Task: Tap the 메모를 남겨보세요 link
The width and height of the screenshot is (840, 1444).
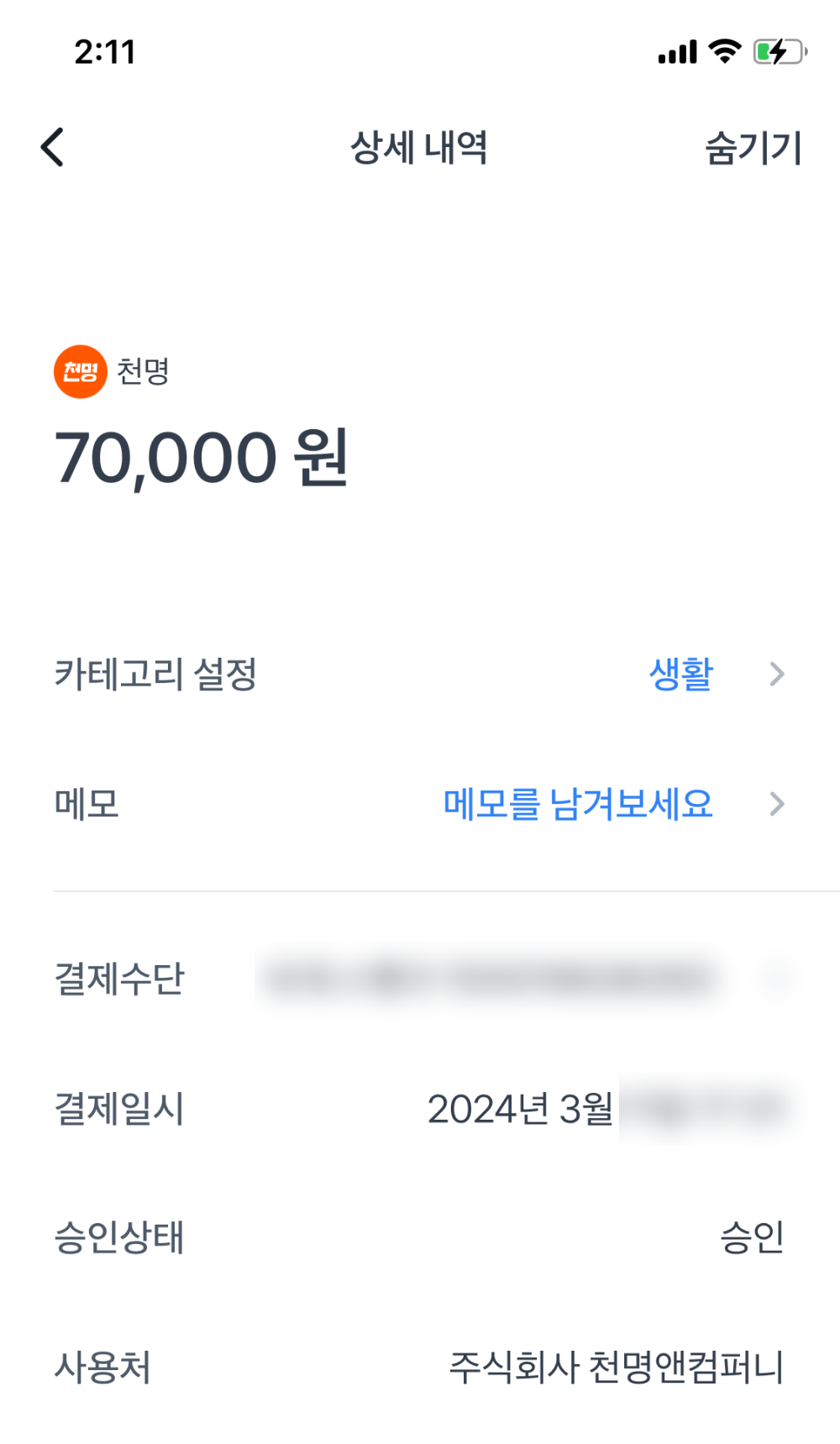Action: pyautogui.click(x=578, y=804)
